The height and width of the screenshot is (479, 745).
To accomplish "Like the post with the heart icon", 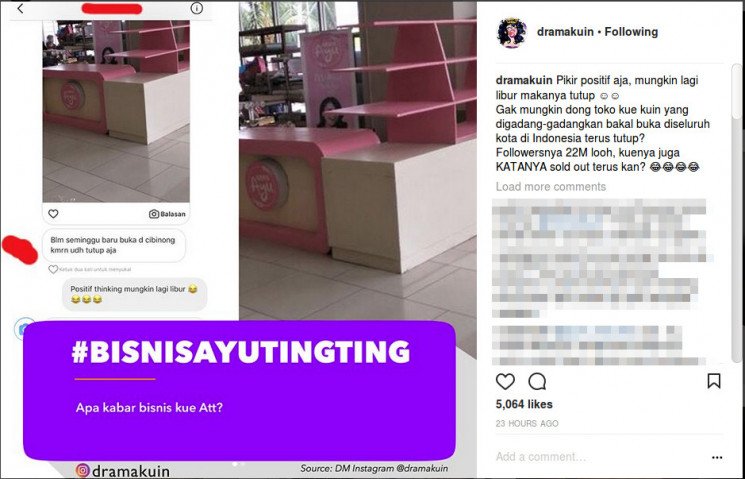I will [x=505, y=381].
